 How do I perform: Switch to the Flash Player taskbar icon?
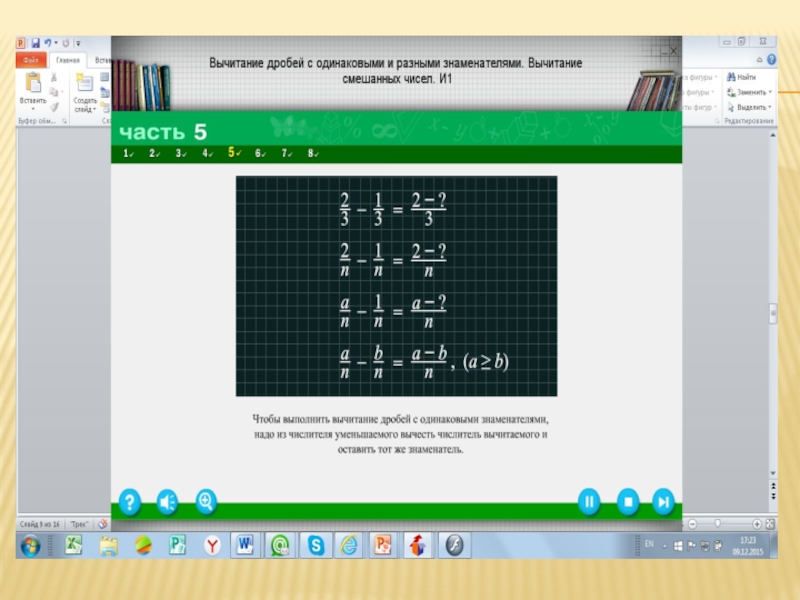(455, 545)
